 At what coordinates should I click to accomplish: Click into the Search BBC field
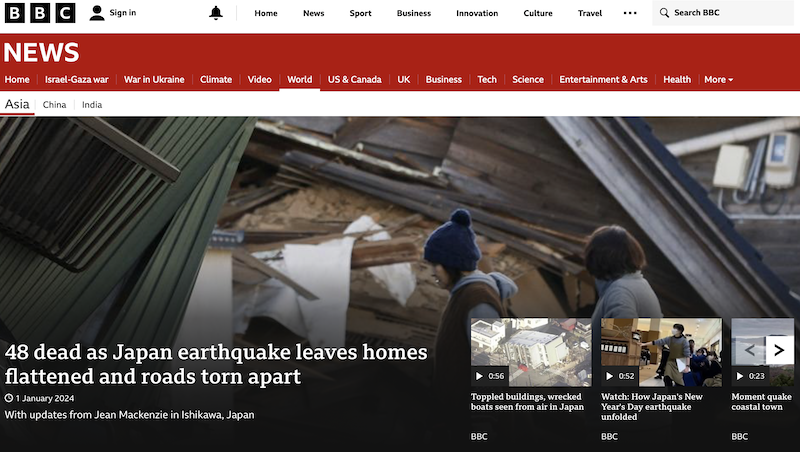pos(722,13)
